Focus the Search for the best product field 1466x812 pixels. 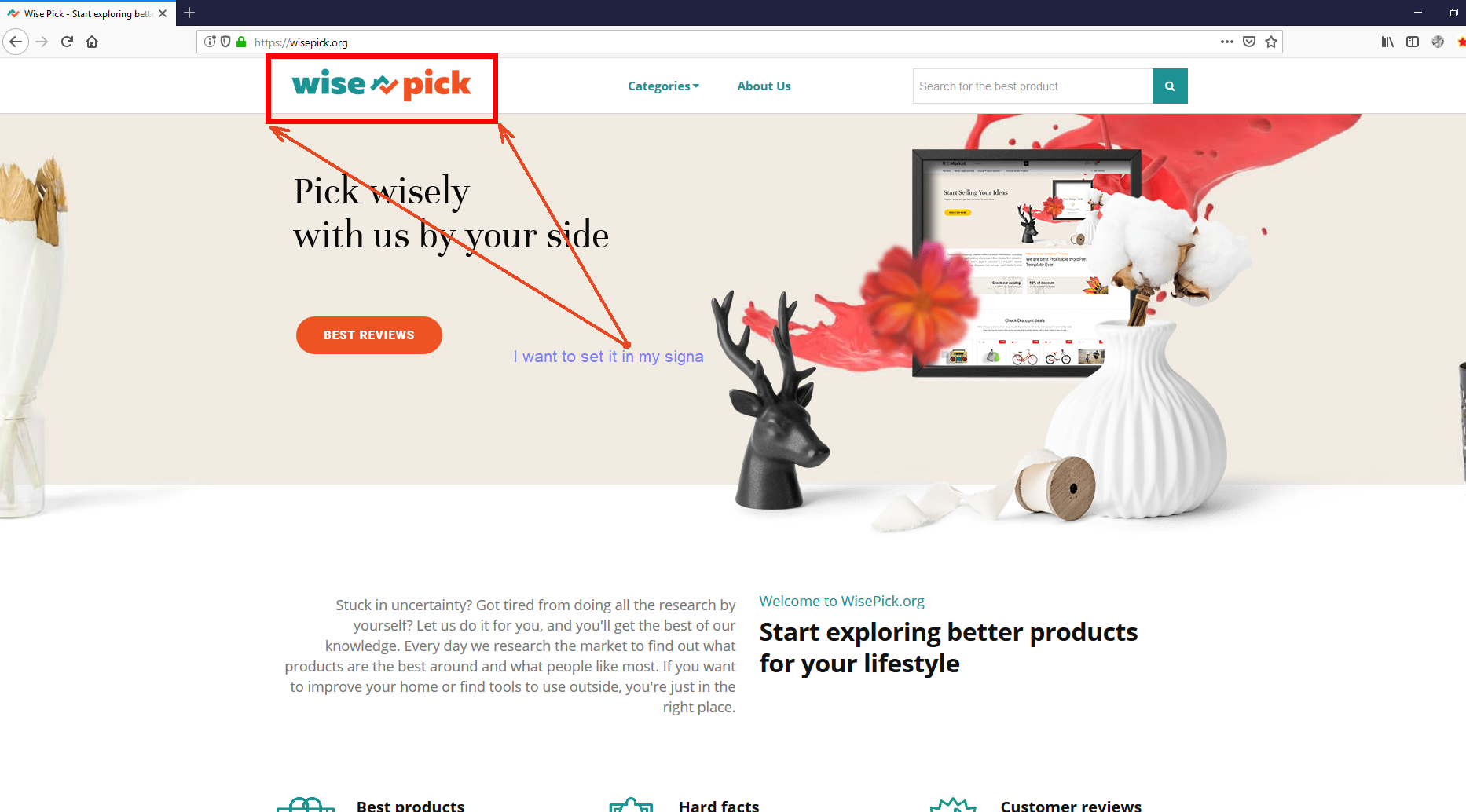1032,86
